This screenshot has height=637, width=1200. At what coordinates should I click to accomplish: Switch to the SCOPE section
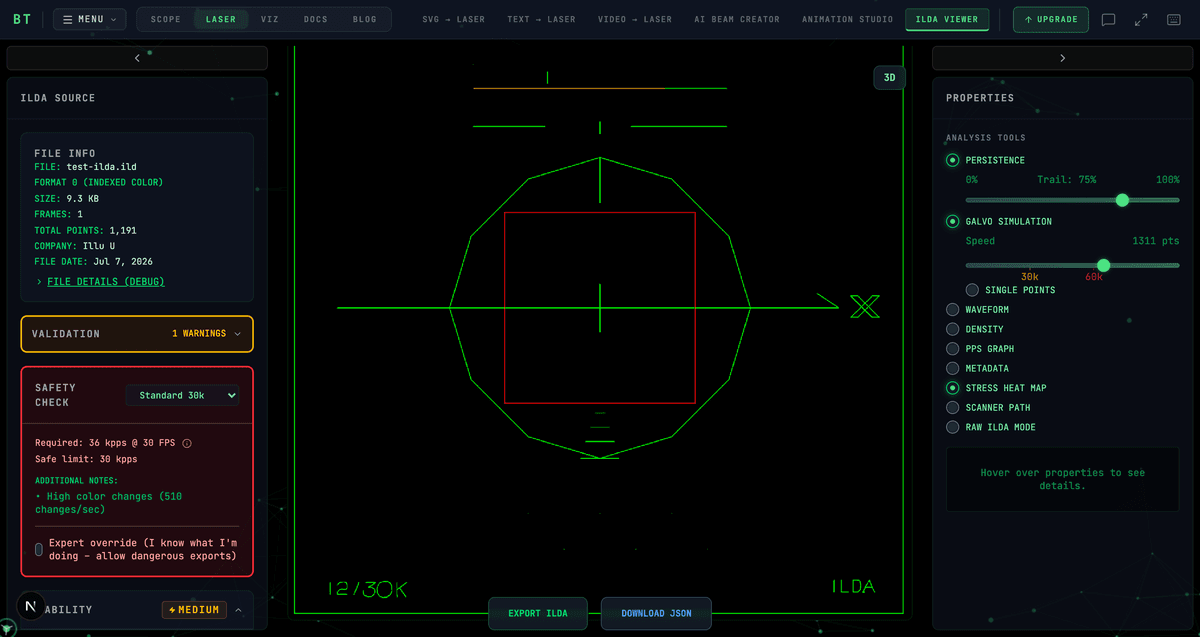point(166,19)
